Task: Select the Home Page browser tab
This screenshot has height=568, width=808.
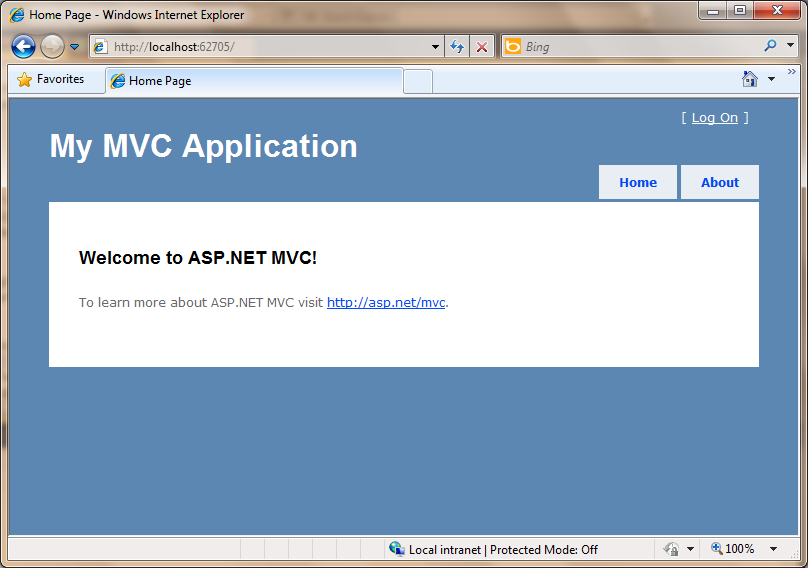Action: click(x=254, y=81)
